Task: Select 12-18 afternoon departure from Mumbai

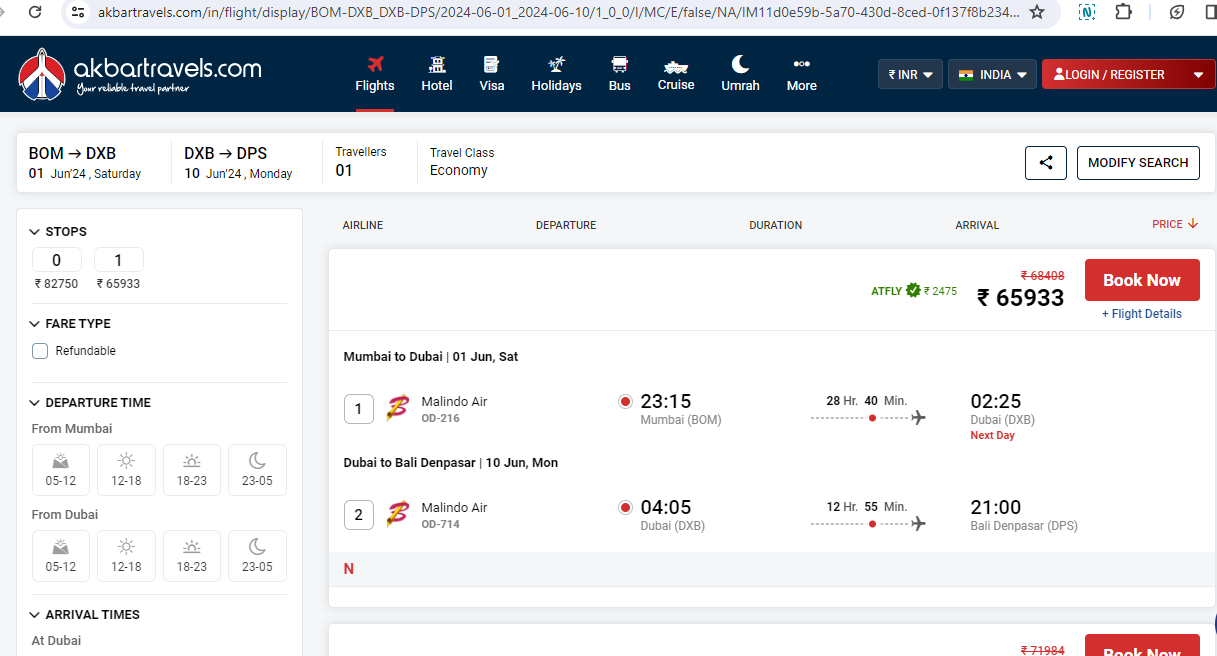Action: 127,470
